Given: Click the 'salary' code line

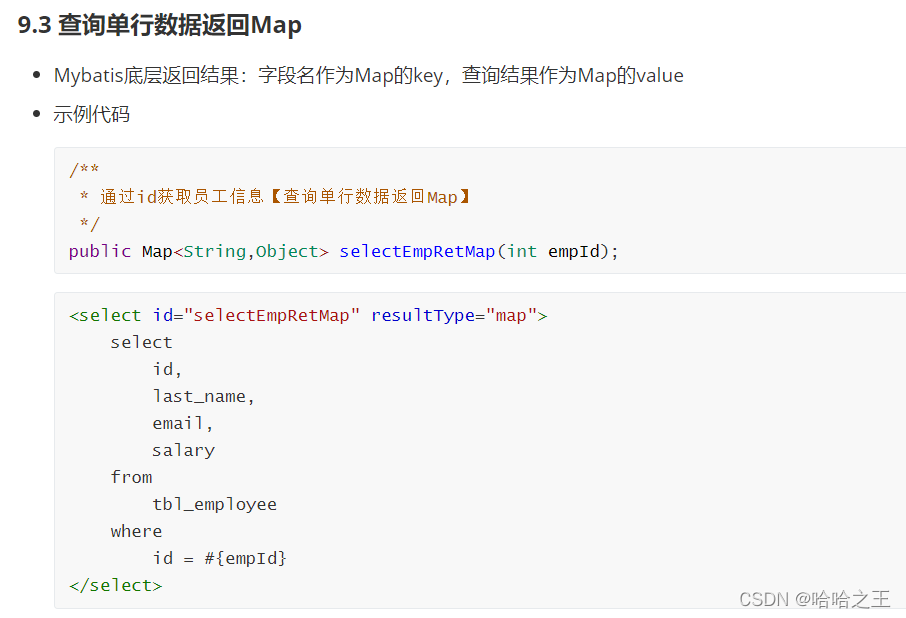Looking at the screenshot, I should coord(183,451).
